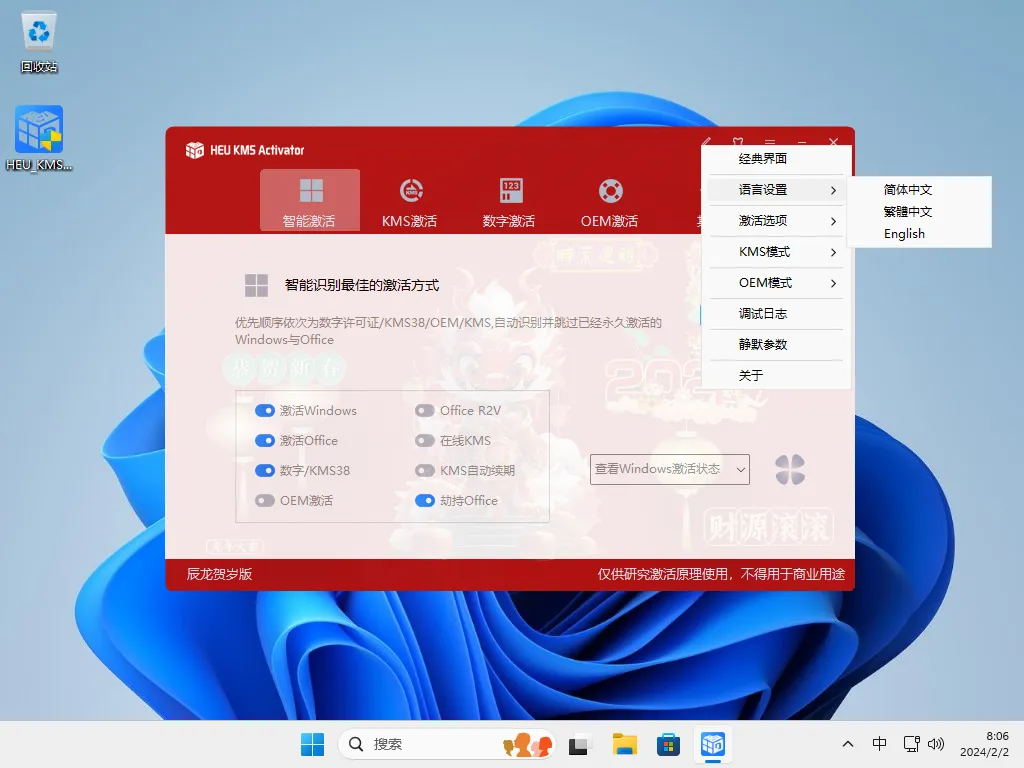
Task: Click the hamburger menu icon in title bar
Action: coord(770,142)
